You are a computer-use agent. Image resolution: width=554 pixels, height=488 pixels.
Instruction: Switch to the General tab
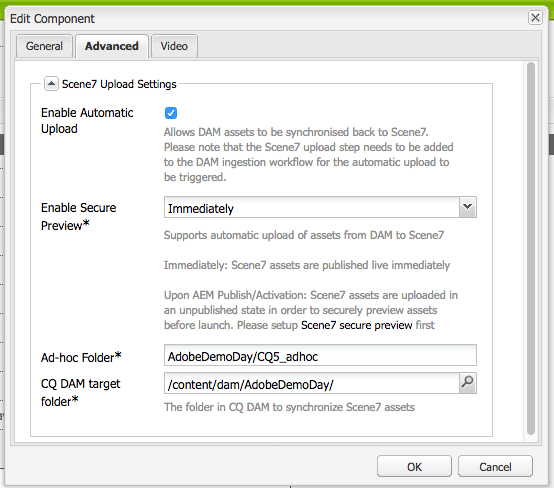point(44,46)
